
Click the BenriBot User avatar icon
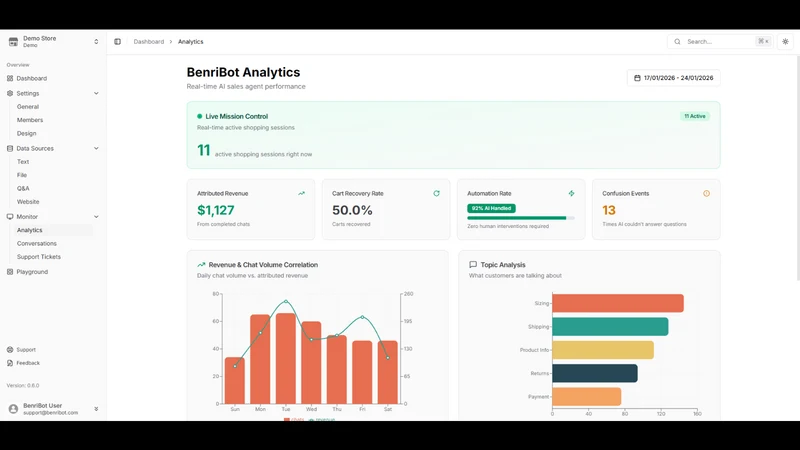pos(13,409)
